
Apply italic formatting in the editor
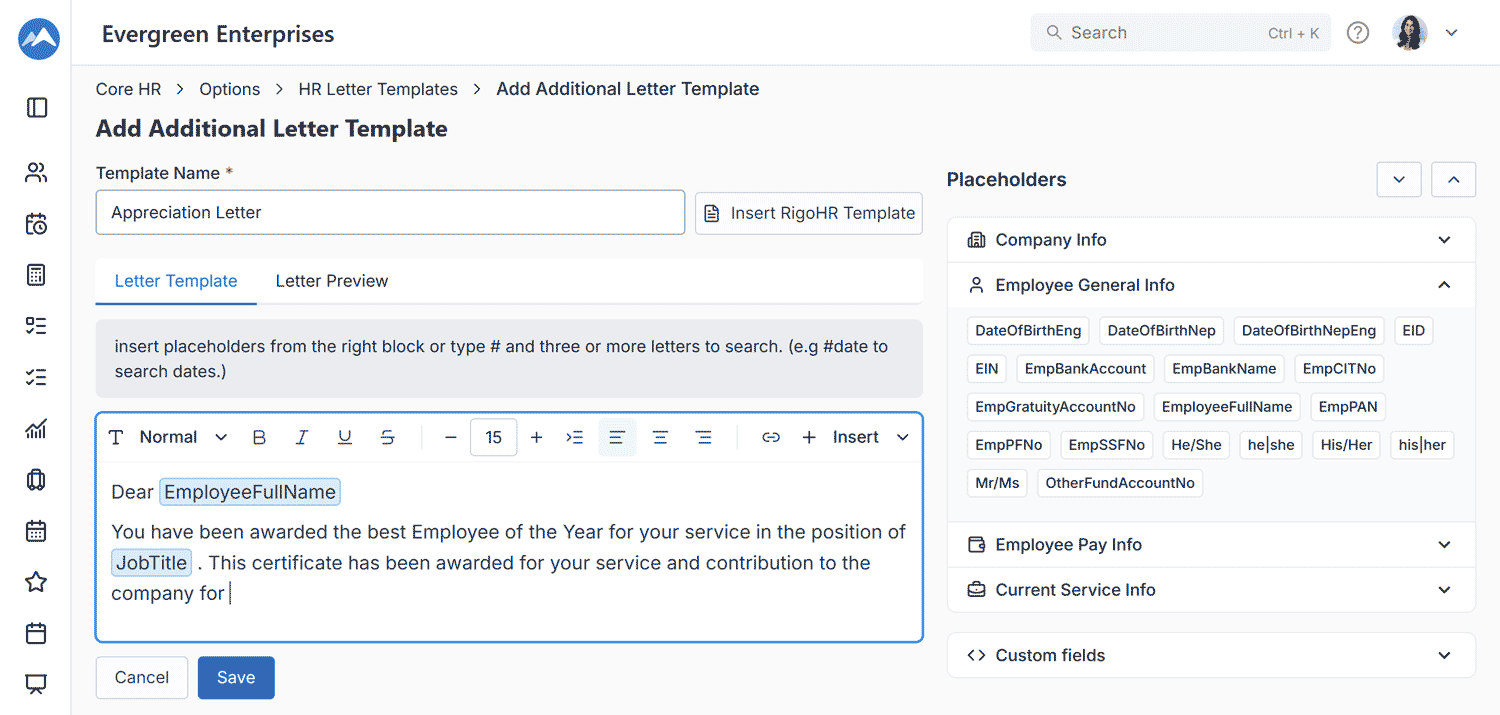[302, 437]
